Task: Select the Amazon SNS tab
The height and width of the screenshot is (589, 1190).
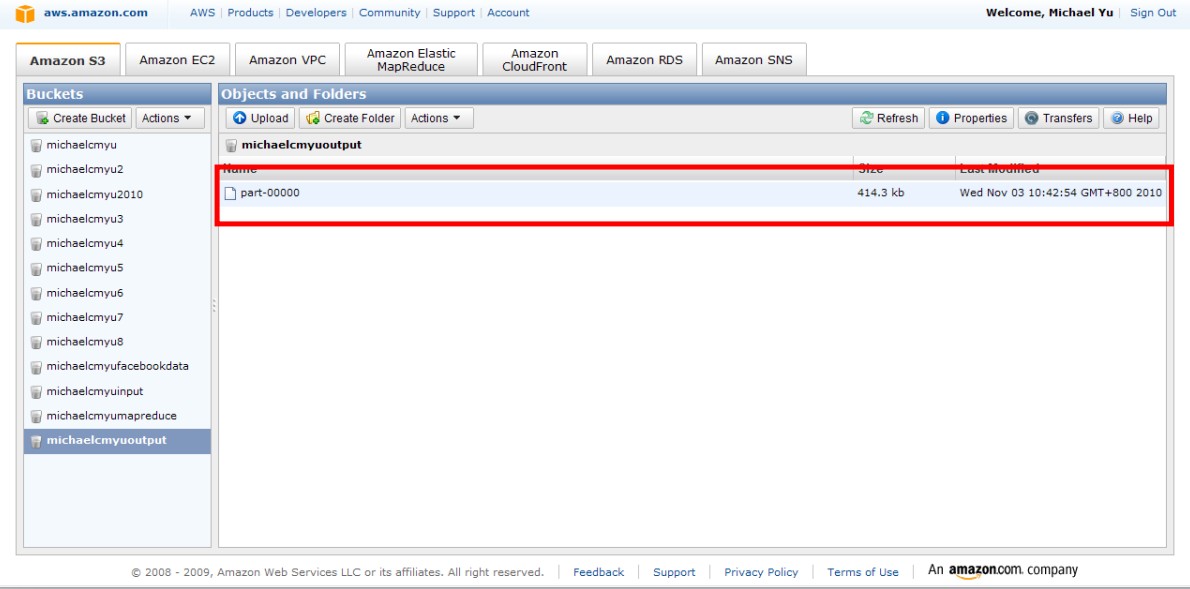Action: point(754,60)
